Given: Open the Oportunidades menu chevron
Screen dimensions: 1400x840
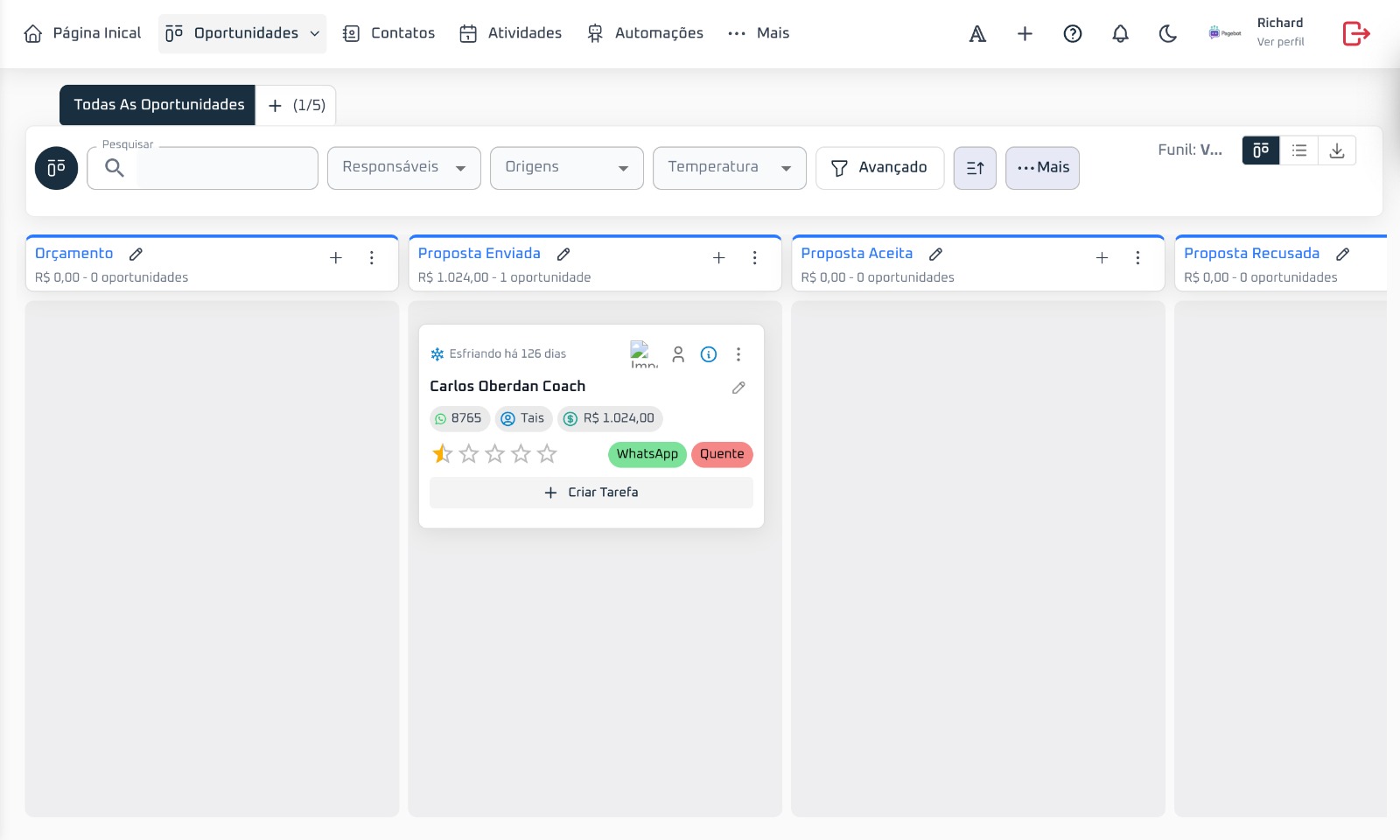Looking at the screenshot, I should point(313,33).
